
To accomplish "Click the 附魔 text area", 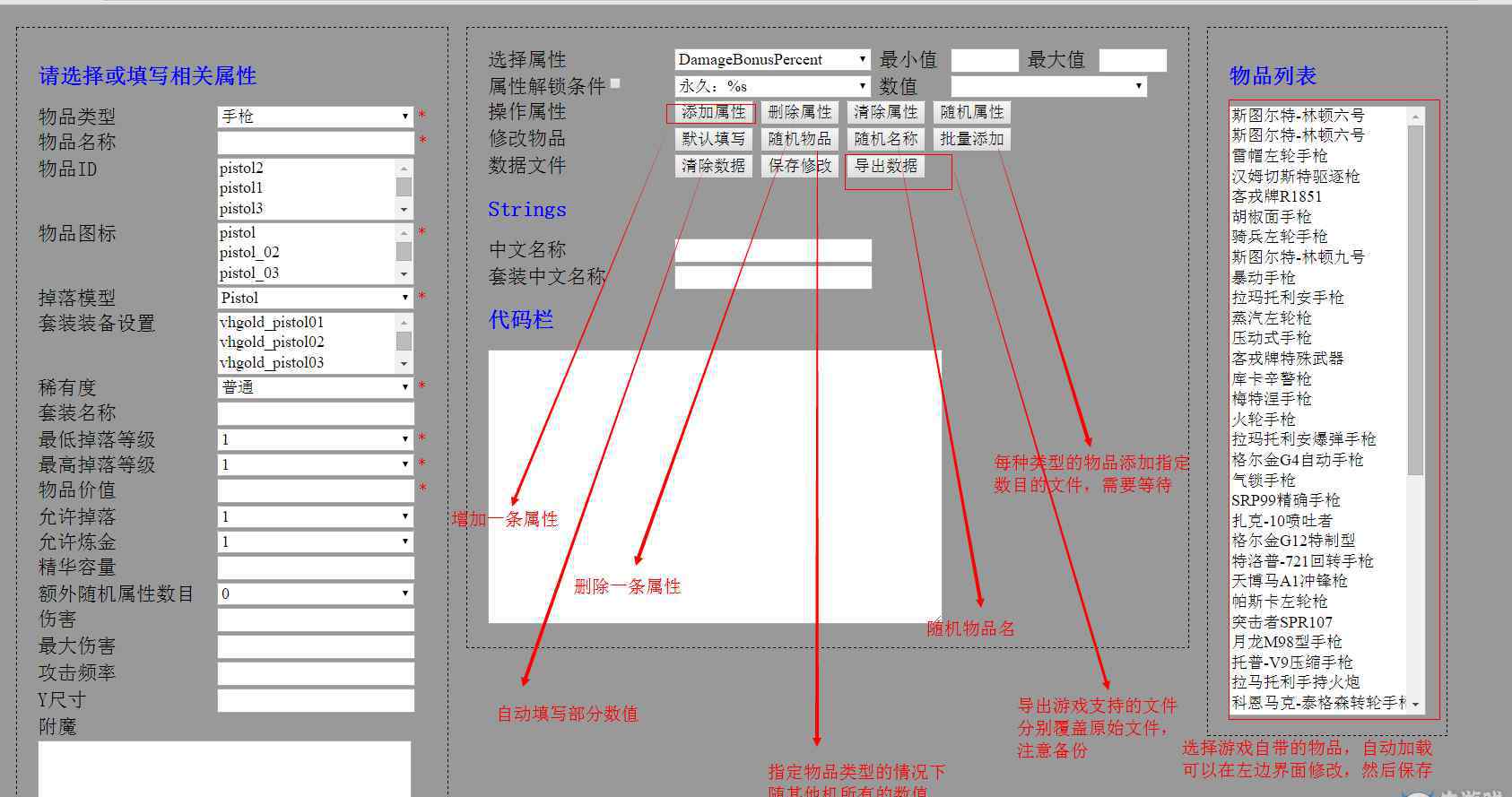I will (224, 768).
